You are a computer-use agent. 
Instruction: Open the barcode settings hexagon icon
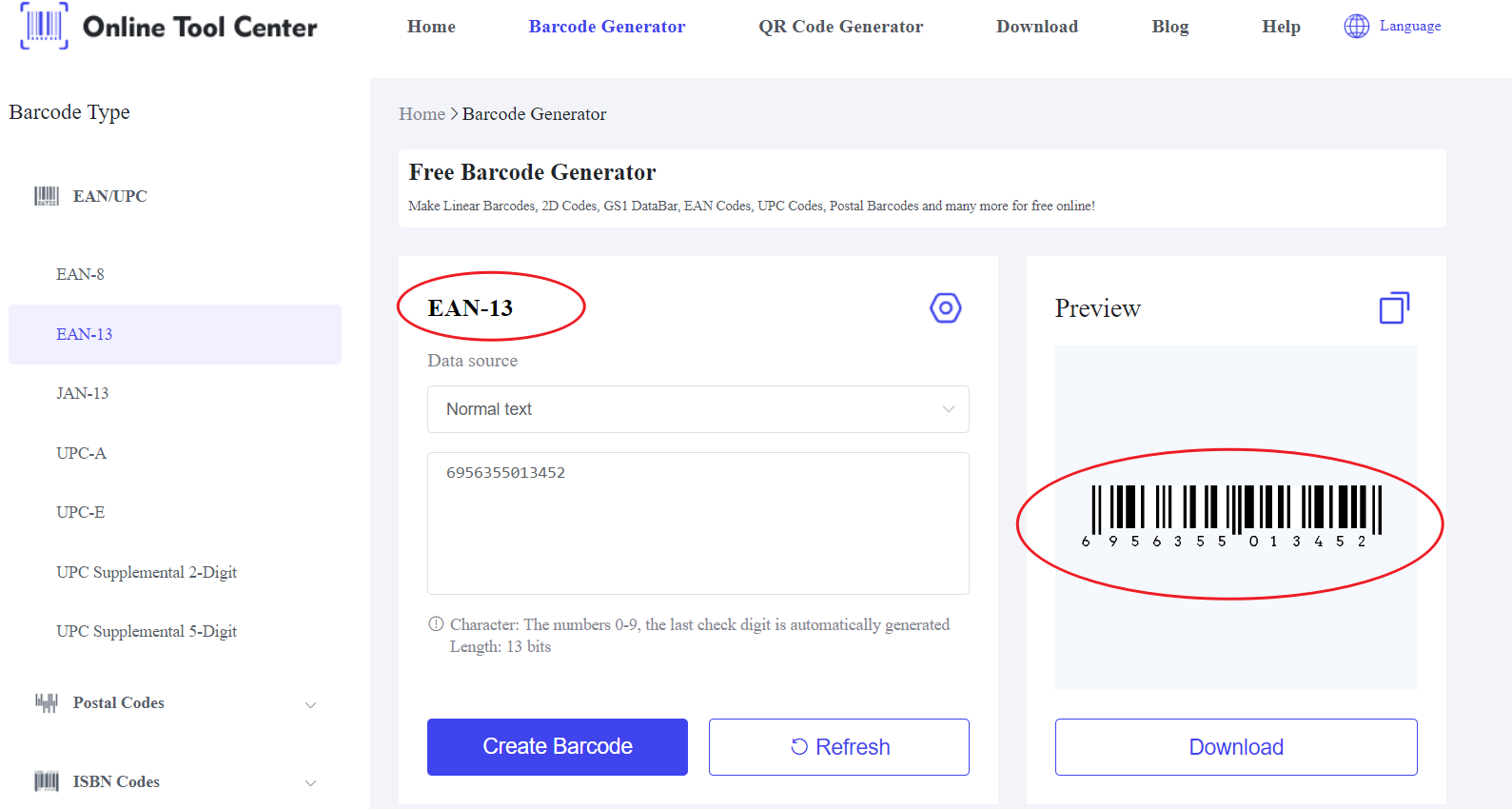point(945,307)
